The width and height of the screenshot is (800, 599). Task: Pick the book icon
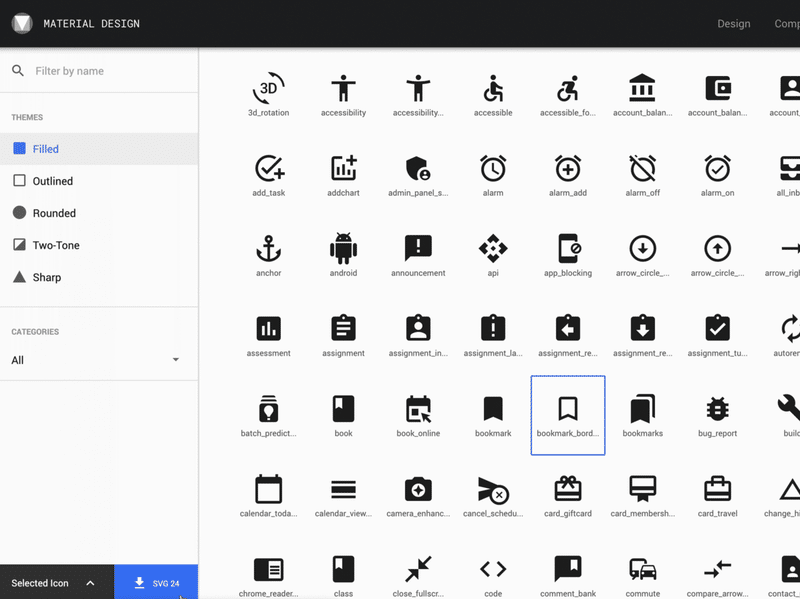point(343,409)
